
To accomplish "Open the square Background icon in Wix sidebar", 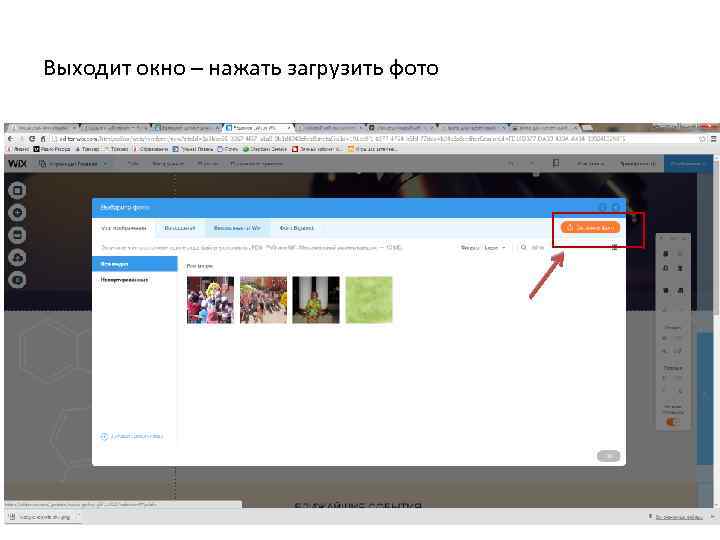I will 17,190.
